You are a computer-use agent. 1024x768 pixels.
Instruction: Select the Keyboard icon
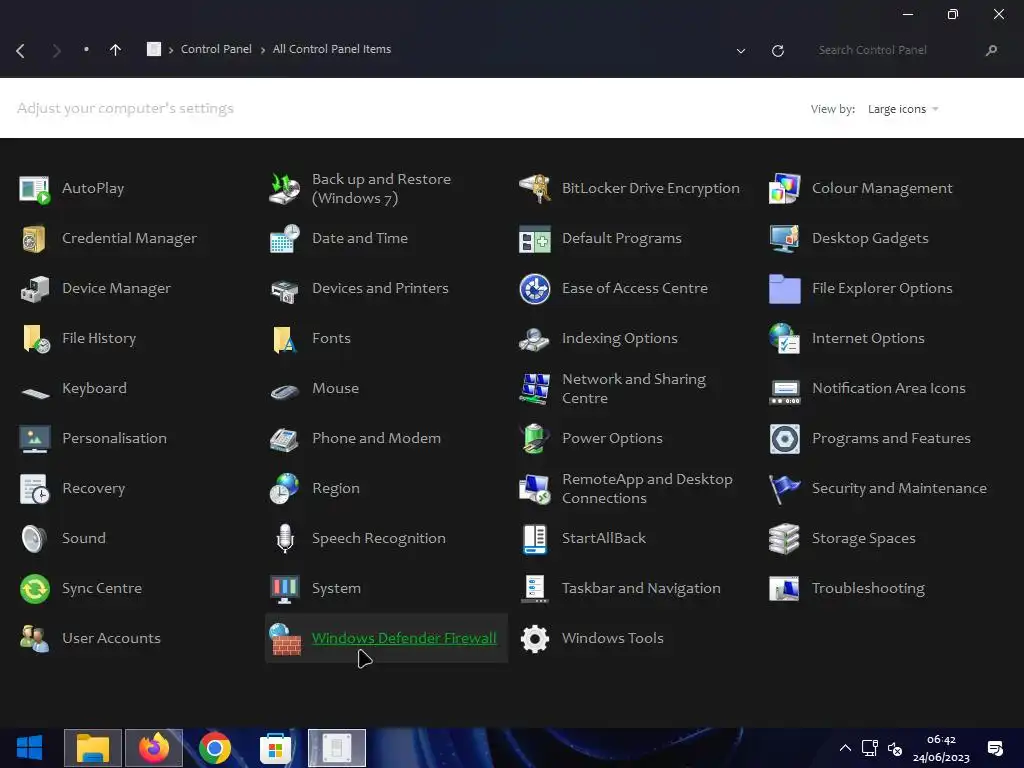35,392
